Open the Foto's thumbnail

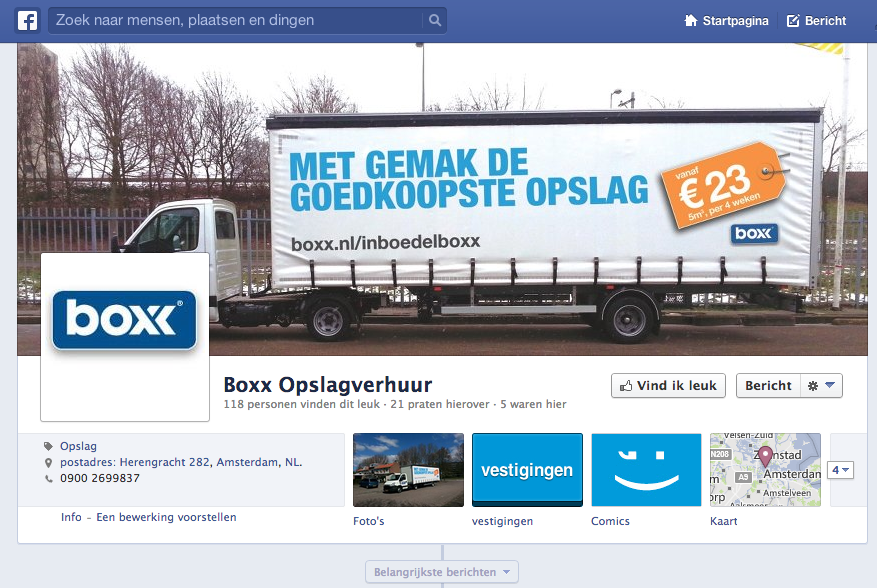pyautogui.click(x=408, y=470)
